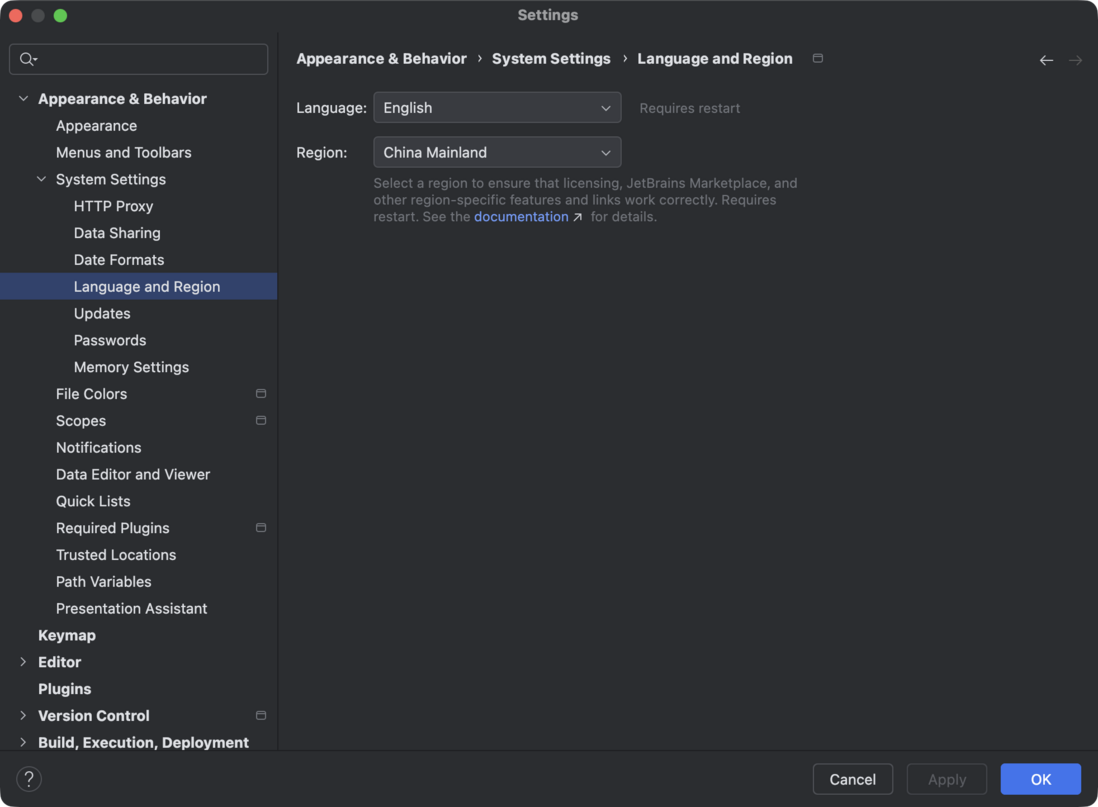The width and height of the screenshot is (1098, 807).
Task: Click the project-level icon beside File Colors
Action: [261, 394]
